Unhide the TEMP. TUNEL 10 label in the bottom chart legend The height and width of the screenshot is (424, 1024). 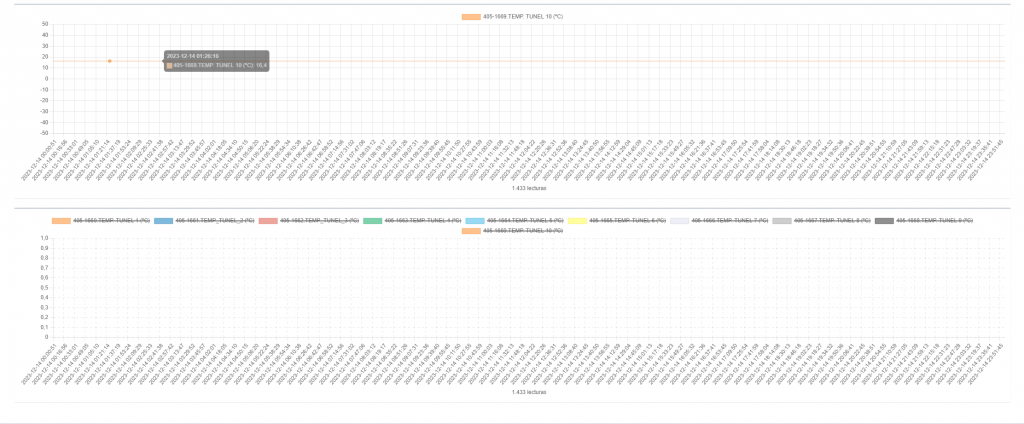click(522, 230)
